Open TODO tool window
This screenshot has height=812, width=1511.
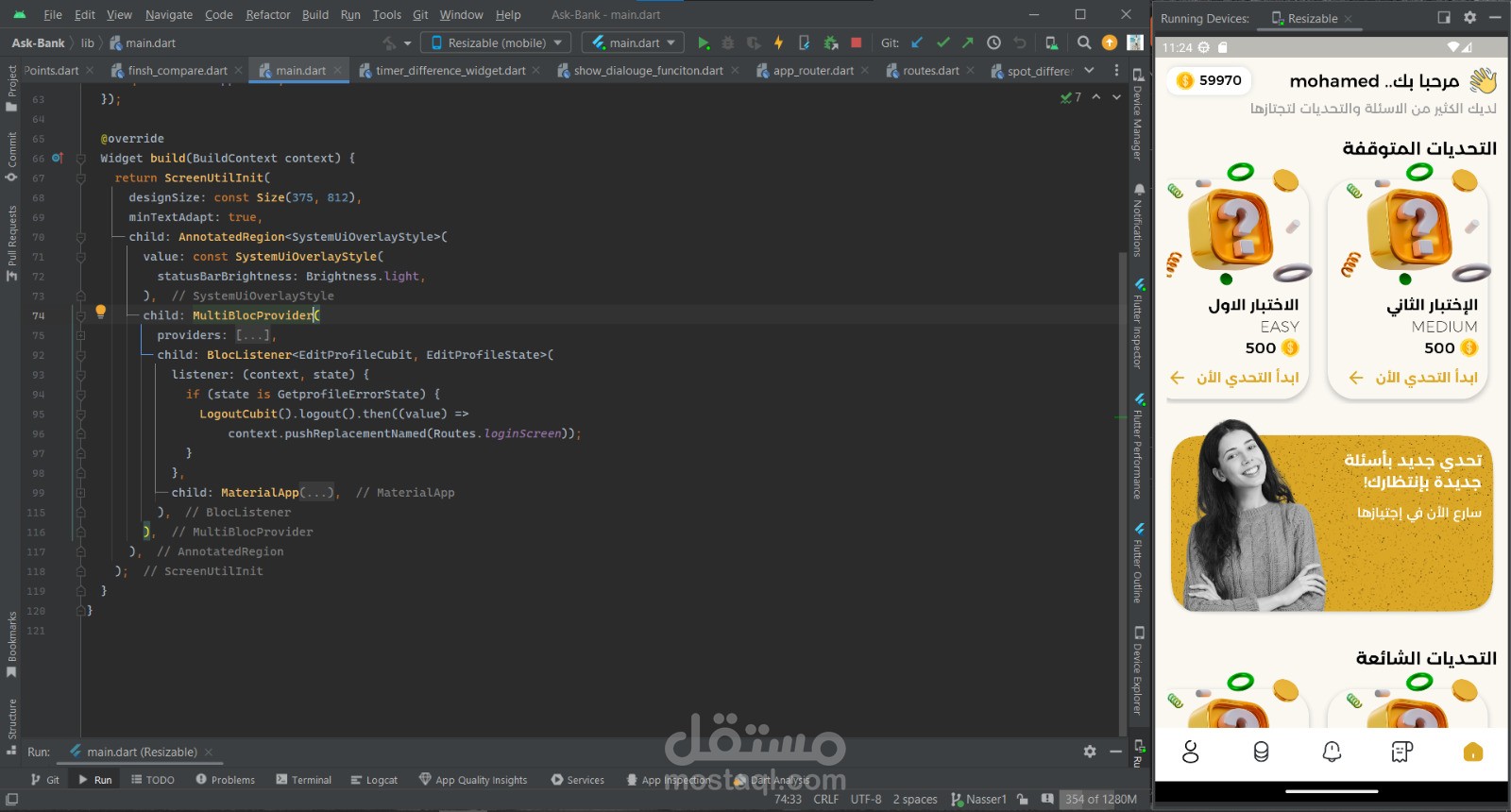[x=152, y=780]
